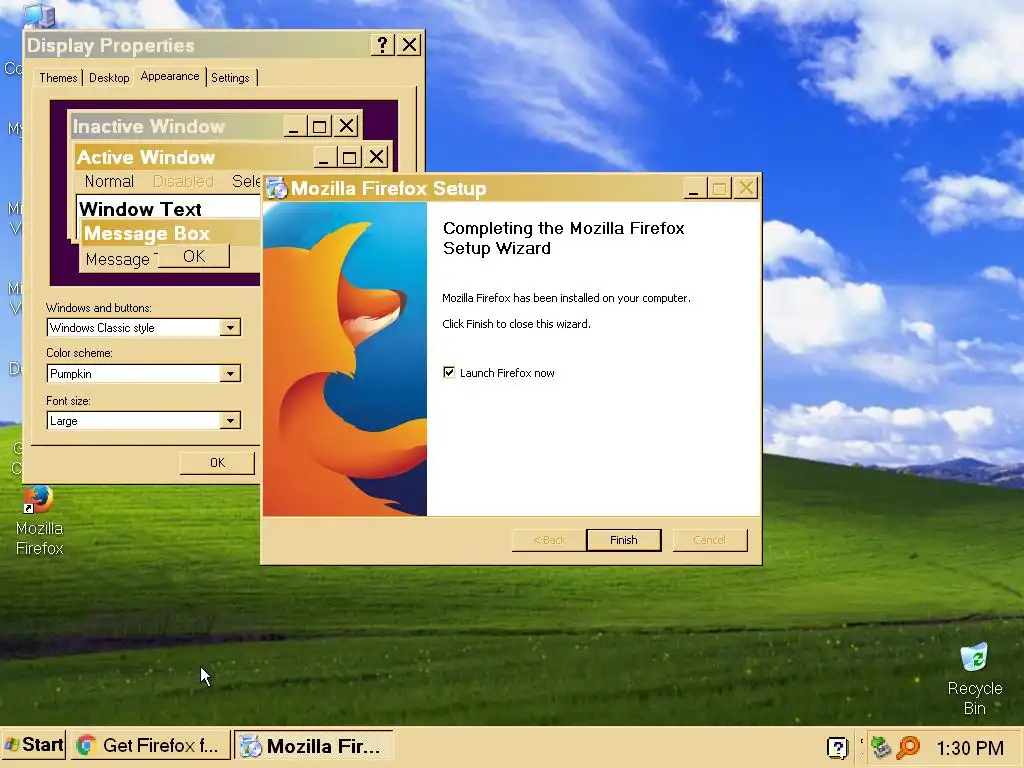Click the Completing the Mozilla Firefox Setup Wizard heading
Screen dimensions: 1024x768
[564, 238]
